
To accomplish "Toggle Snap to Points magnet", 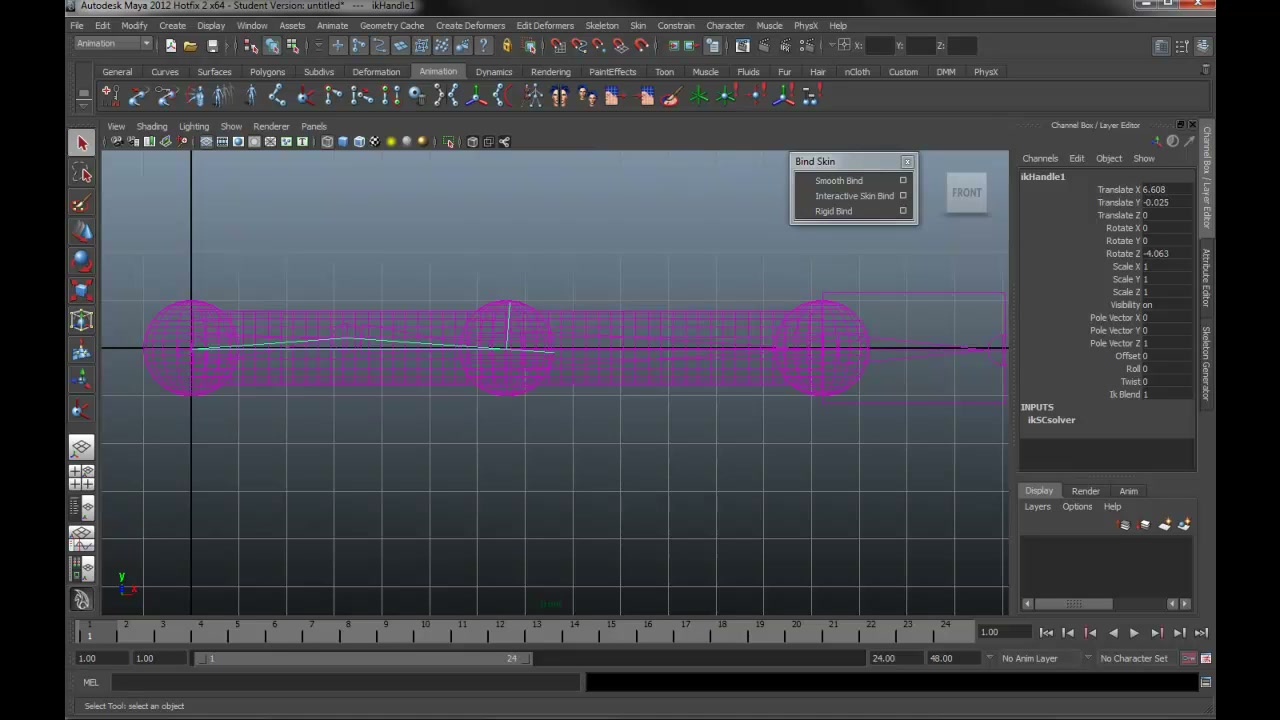I will pyautogui.click(x=599, y=45).
